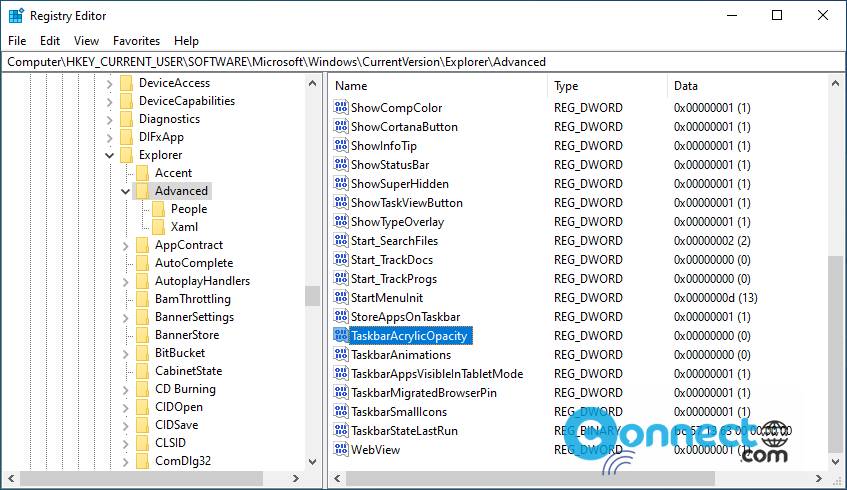This screenshot has height=490, width=847.
Task: Click the ShowSuperHidden value icon
Action: (341, 183)
